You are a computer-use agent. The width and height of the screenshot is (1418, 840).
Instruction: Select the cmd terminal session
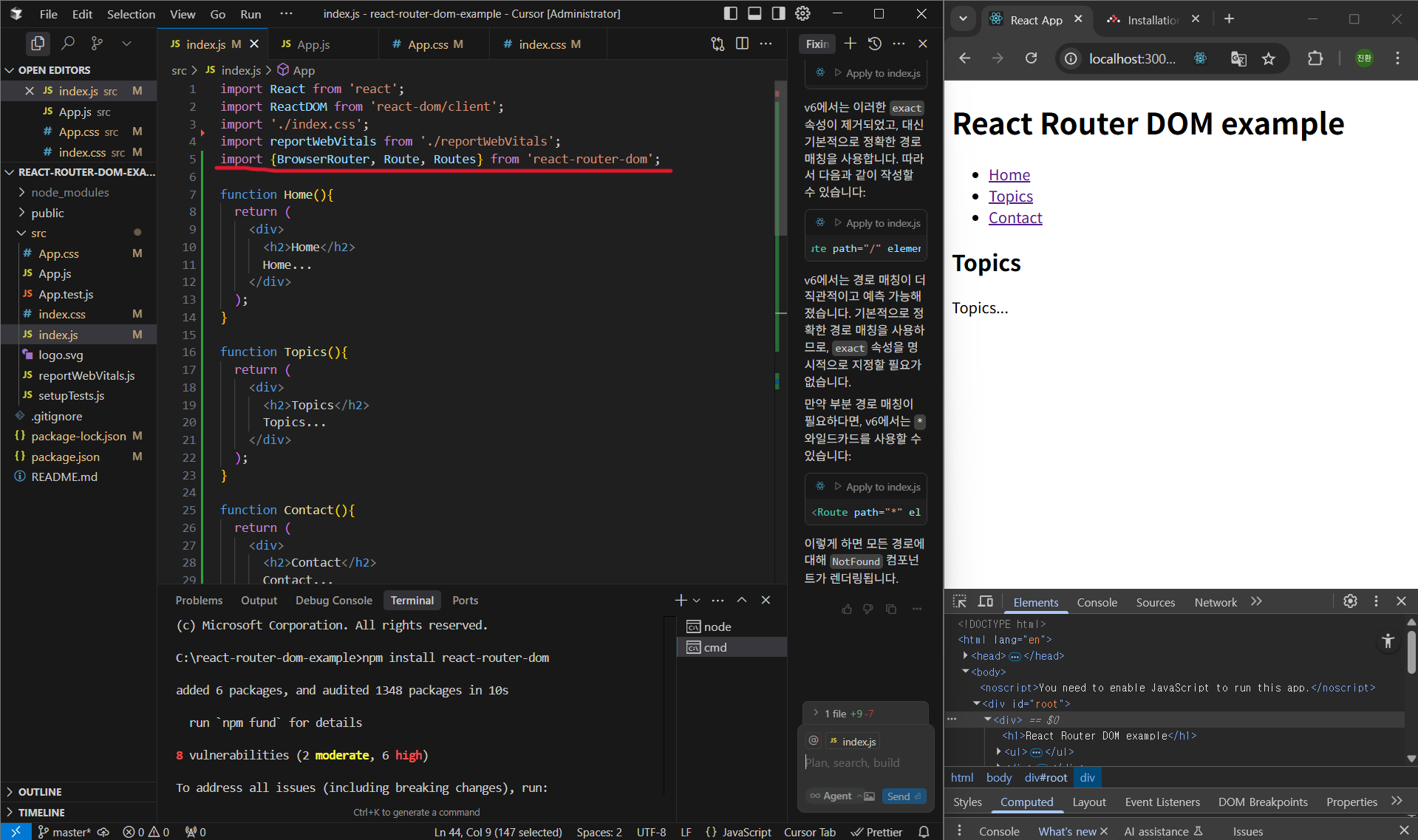tap(732, 647)
